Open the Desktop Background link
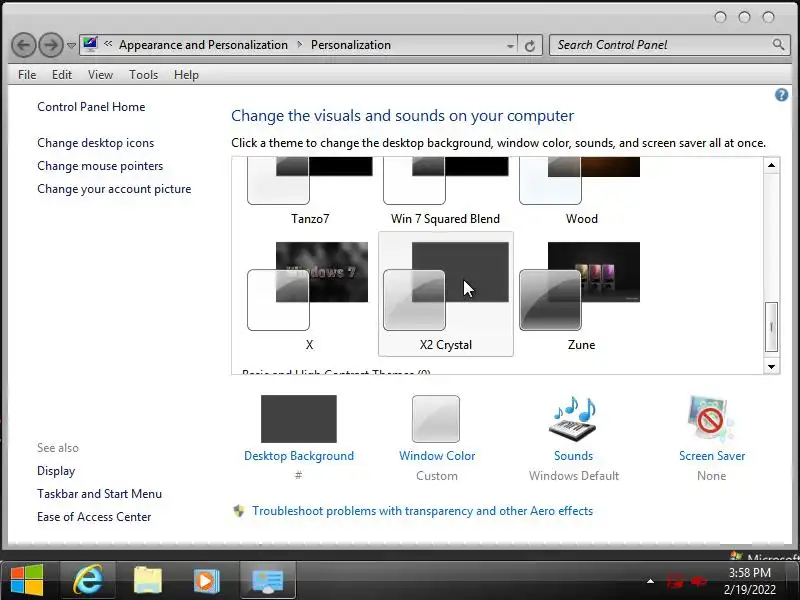The image size is (800, 600). point(299,456)
